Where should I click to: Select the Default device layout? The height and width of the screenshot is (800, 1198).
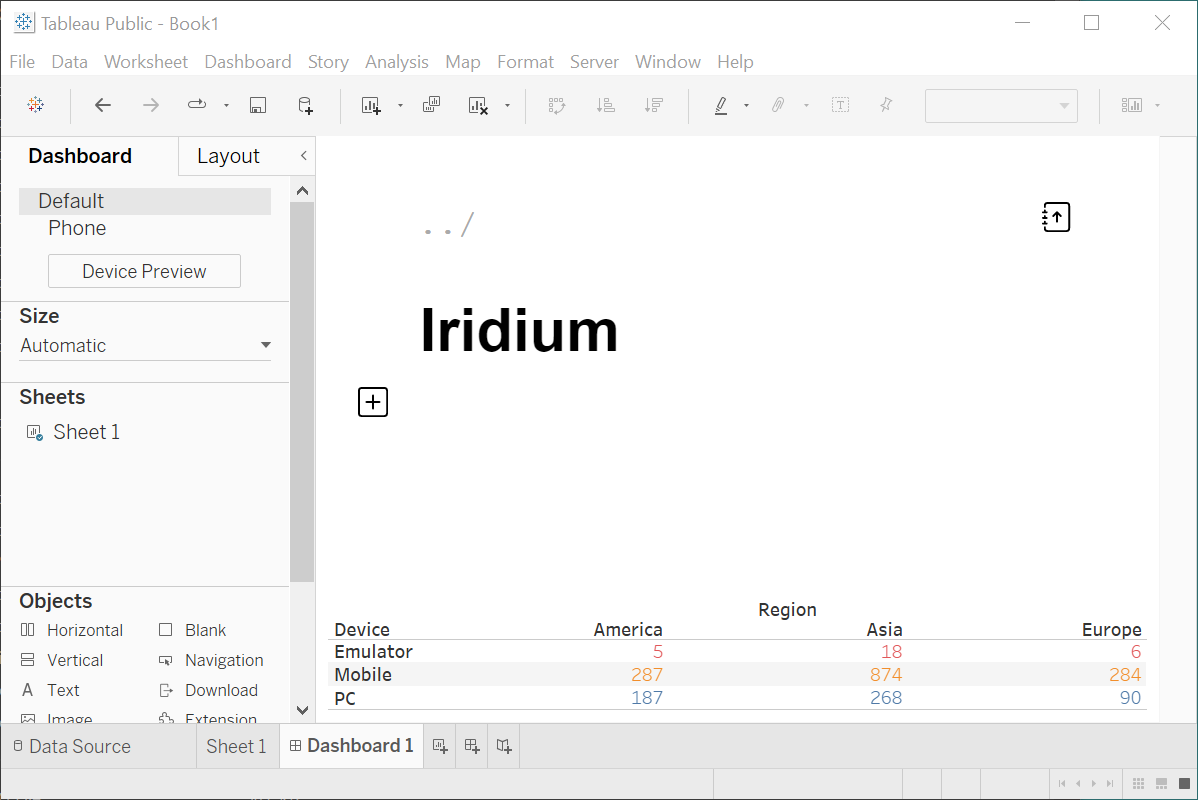71,200
